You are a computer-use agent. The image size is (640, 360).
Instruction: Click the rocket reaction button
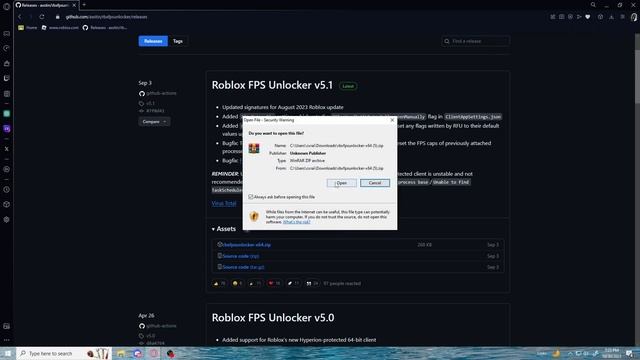pyautogui.click(x=293, y=283)
